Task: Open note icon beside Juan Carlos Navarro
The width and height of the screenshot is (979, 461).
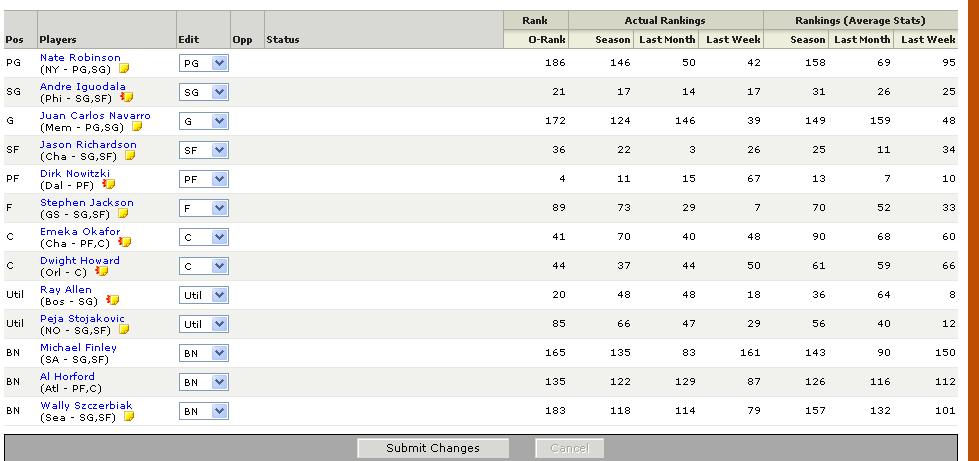Action: pos(137,127)
